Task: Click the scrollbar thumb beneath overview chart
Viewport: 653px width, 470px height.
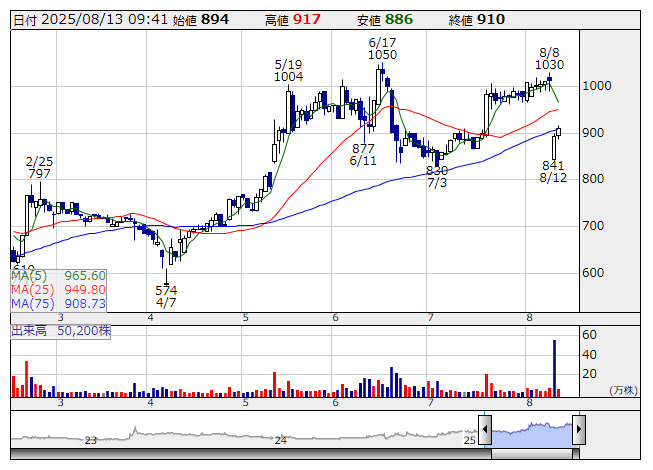Action: point(531,453)
